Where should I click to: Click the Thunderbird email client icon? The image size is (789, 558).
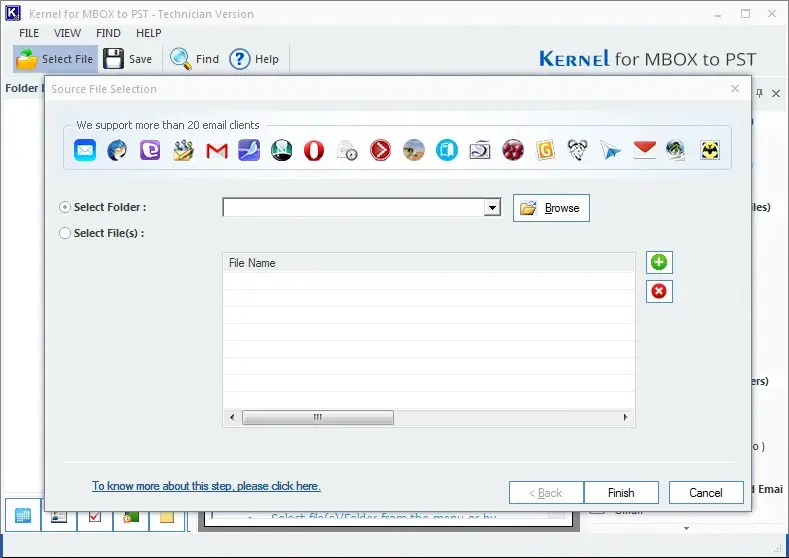[x=117, y=150]
